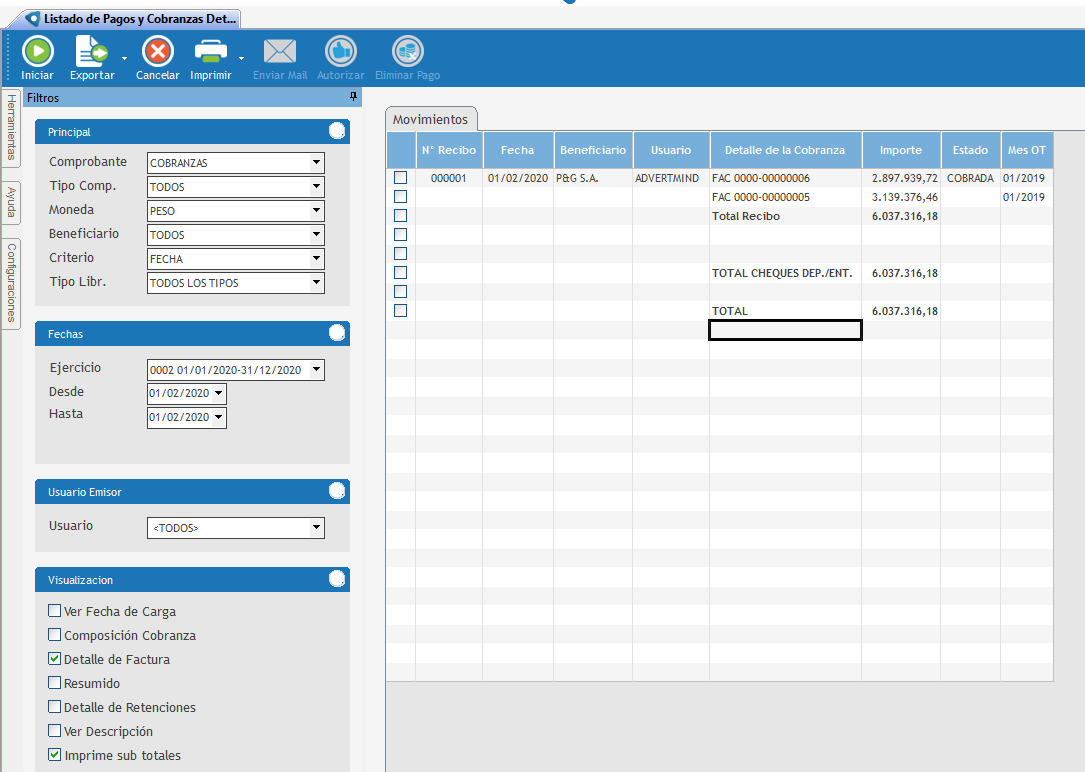Tick the Resumido checkbox
This screenshot has width=1085, height=772.
55,684
